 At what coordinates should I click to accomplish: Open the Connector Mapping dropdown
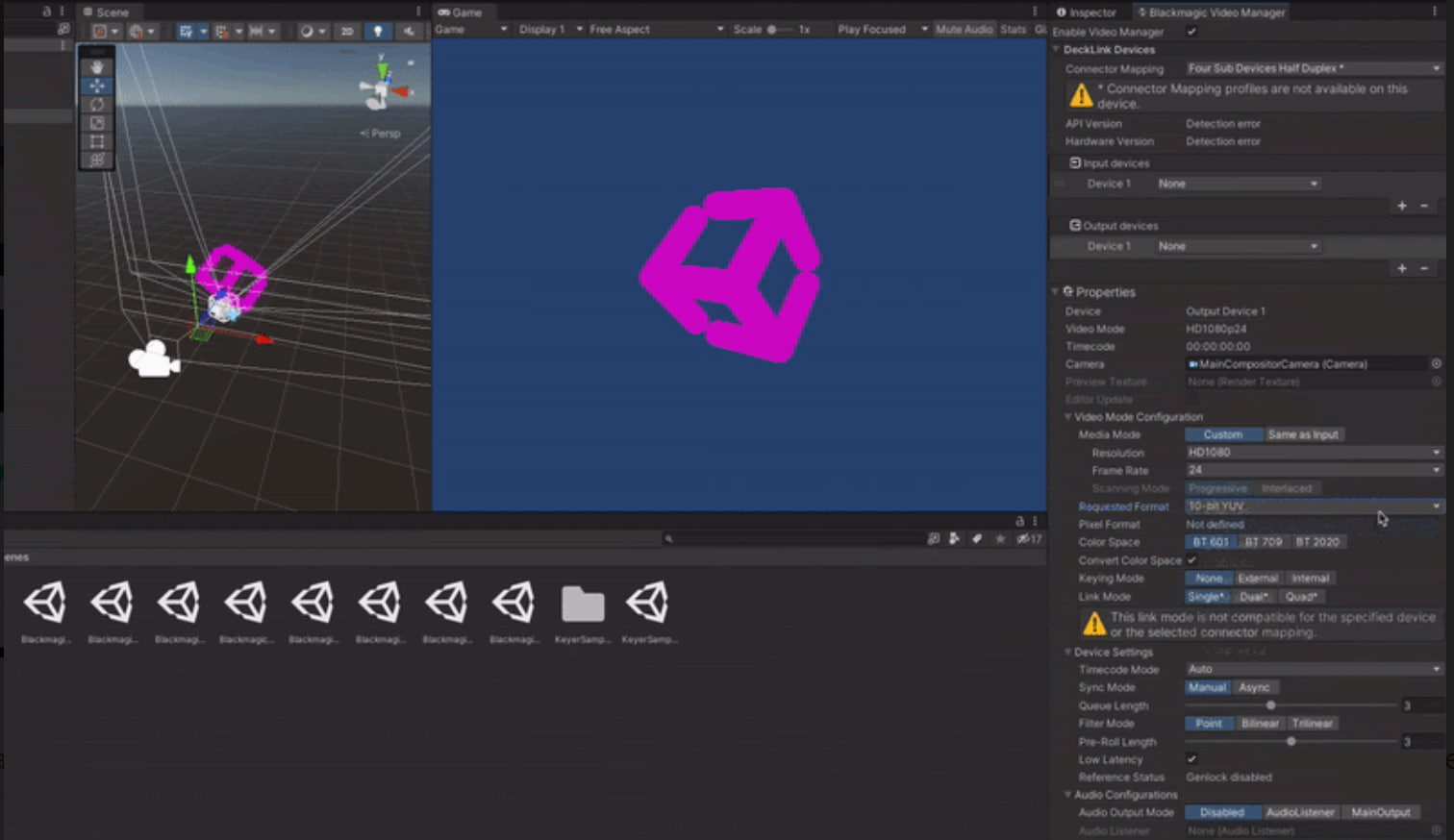coord(1314,68)
